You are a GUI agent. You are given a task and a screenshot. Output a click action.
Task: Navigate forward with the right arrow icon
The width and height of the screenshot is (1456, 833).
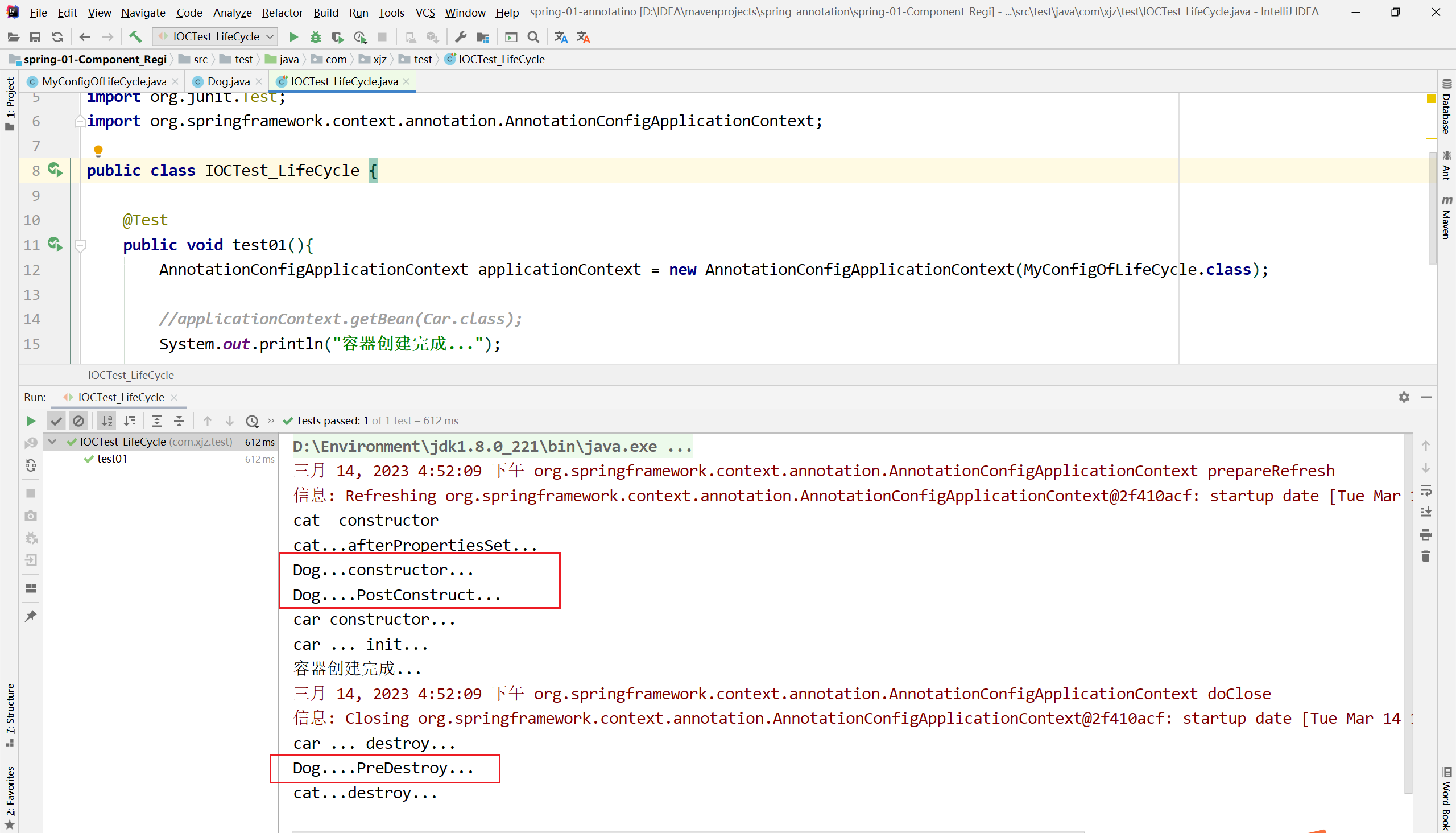point(107,37)
